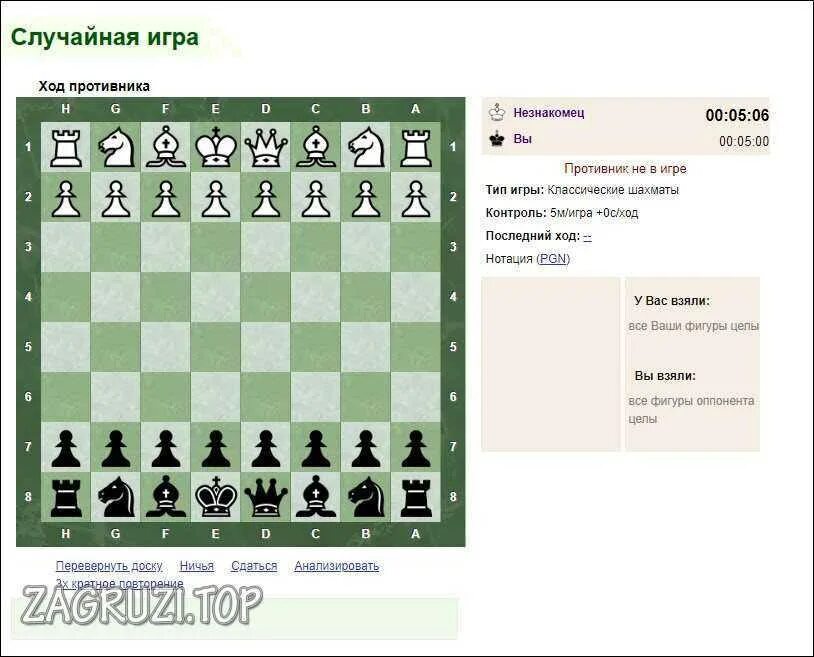Pick the black knight on G8
This screenshot has height=657, width=814.
coord(115,497)
